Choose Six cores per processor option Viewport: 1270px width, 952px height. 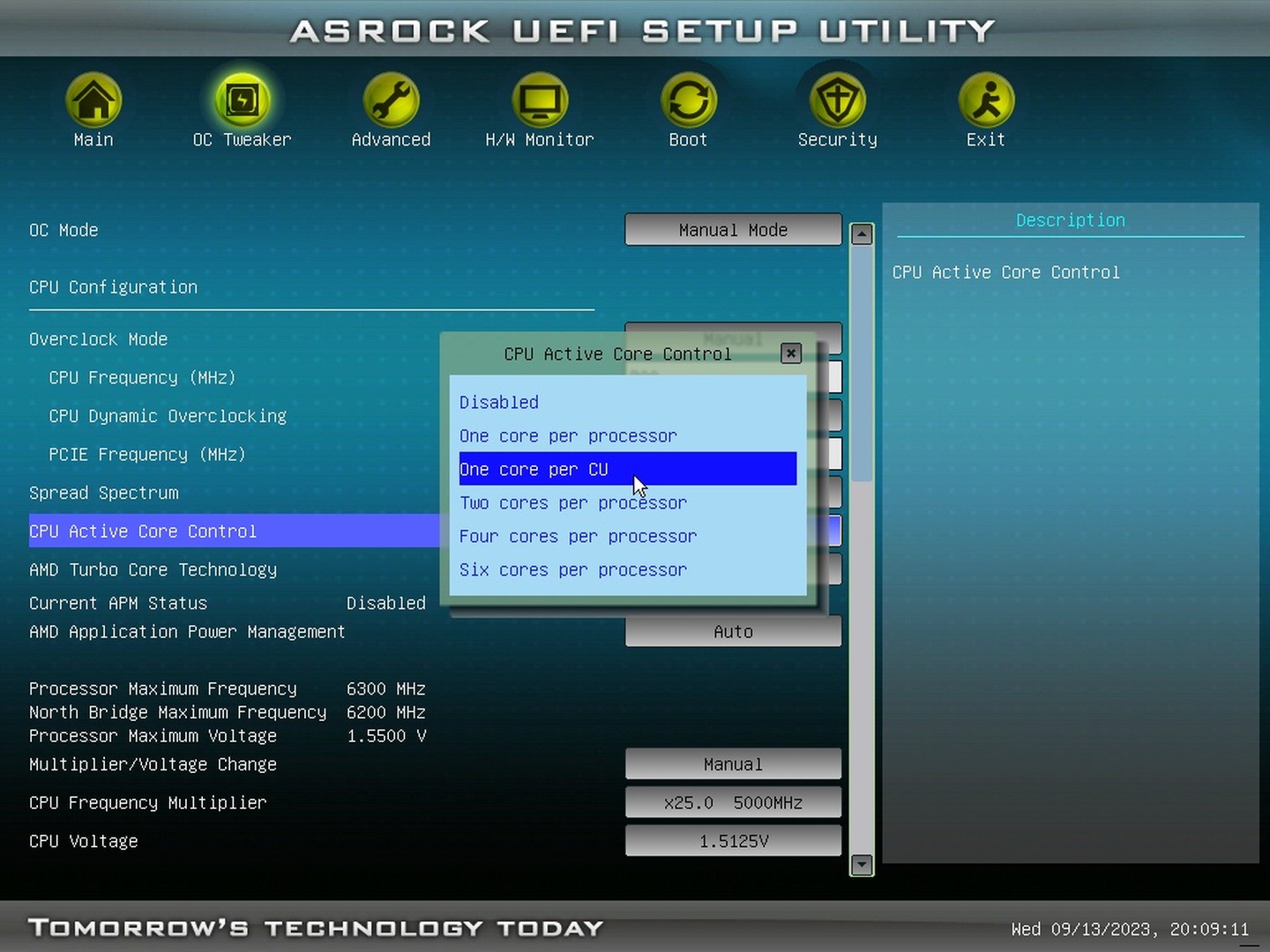[x=628, y=569]
